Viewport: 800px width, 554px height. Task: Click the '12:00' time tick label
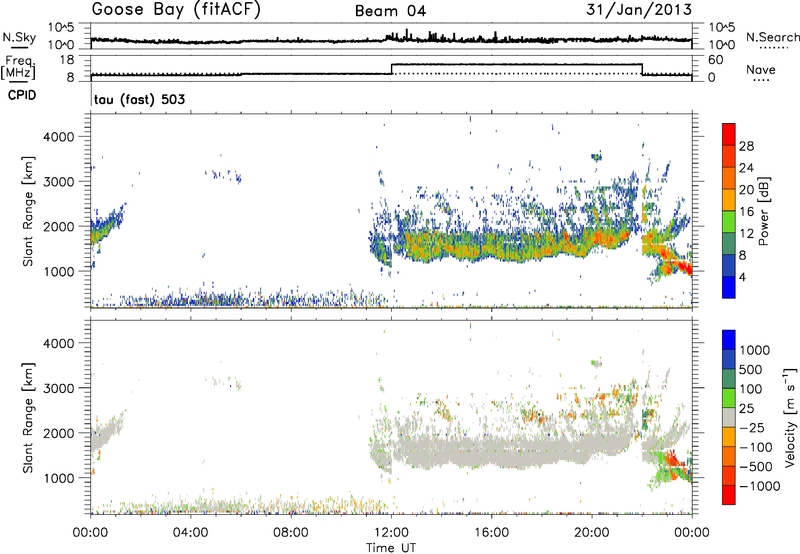tap(391, 533)
